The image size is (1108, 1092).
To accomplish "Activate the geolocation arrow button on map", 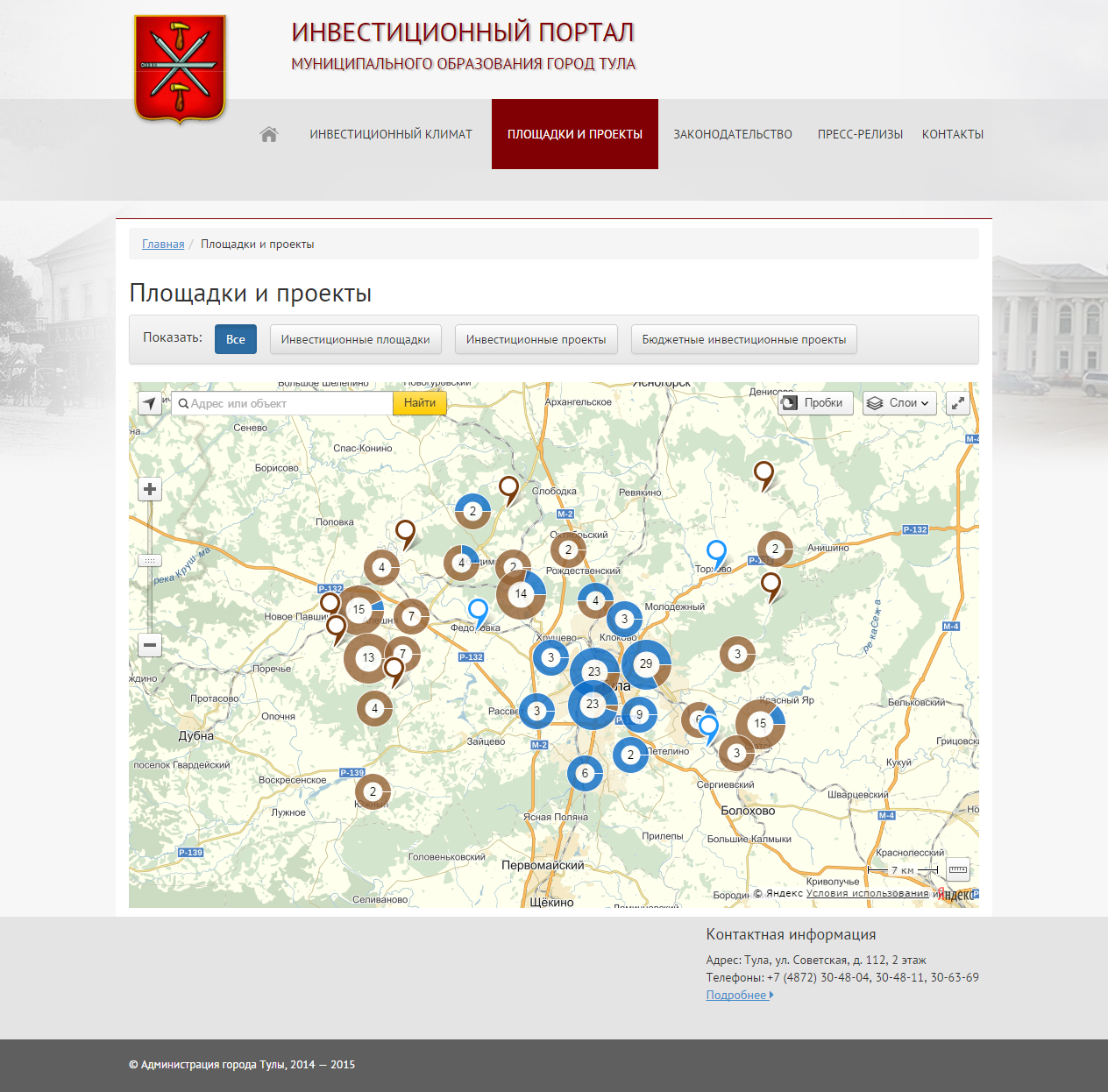I will (150, 403).
